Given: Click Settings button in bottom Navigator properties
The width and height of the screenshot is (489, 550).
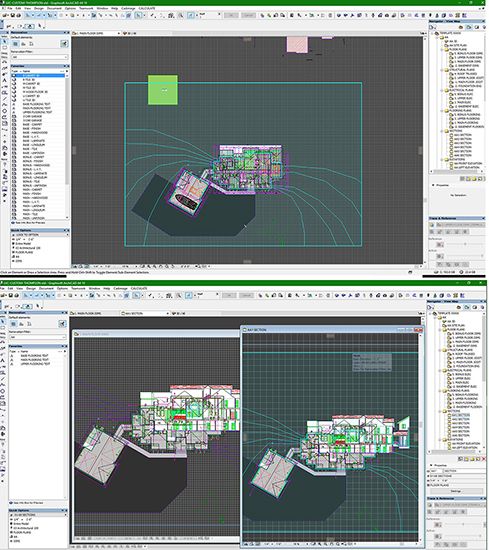Looking at the screenshot, I should click(455, 491).
